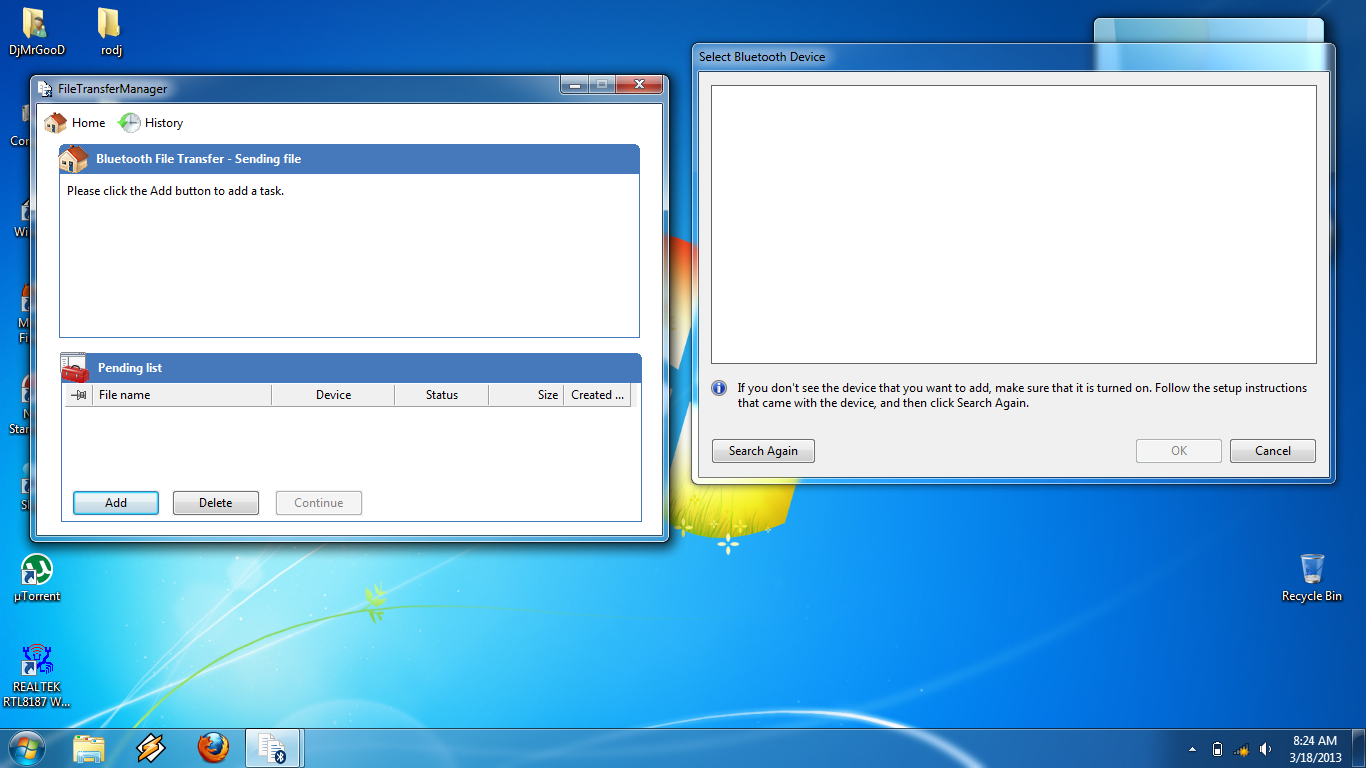Image resolution: width=1366 pixels, height=768 pixels.
Task: Minimize the FileTransferManager window
Action: (574, 86)
